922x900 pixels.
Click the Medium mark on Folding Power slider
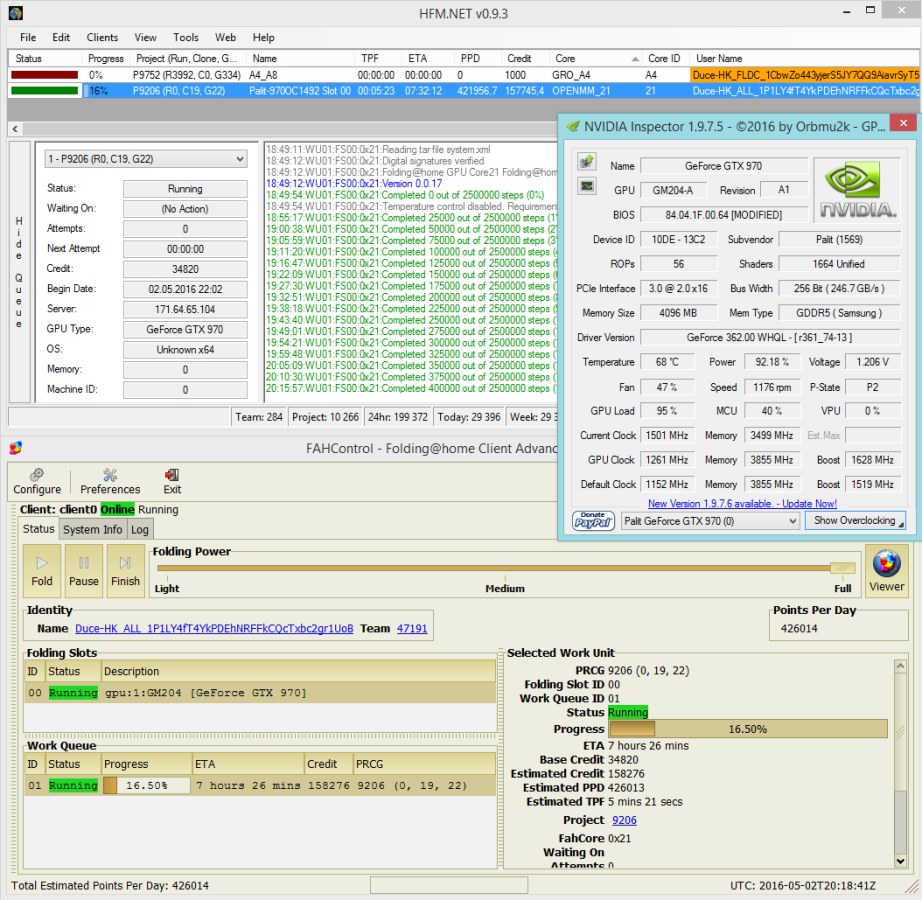coord(505,588)
